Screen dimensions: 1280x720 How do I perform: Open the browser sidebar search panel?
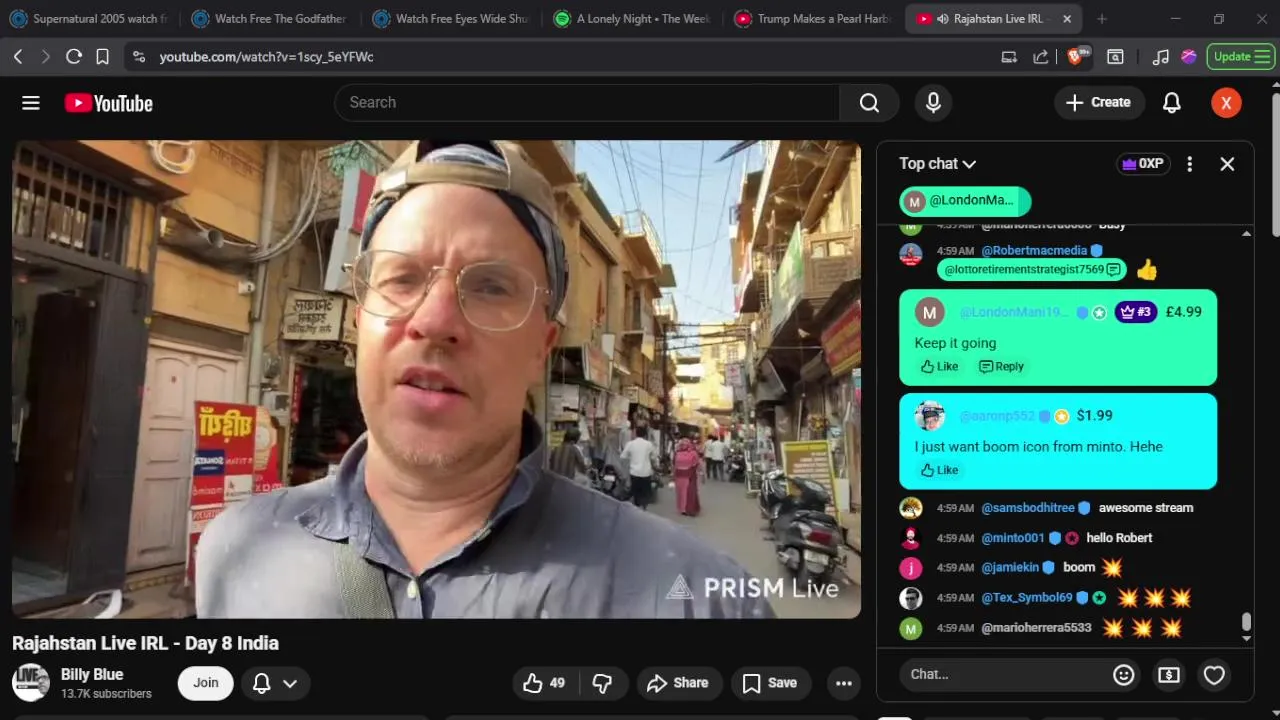click(x=1116, y=57)
